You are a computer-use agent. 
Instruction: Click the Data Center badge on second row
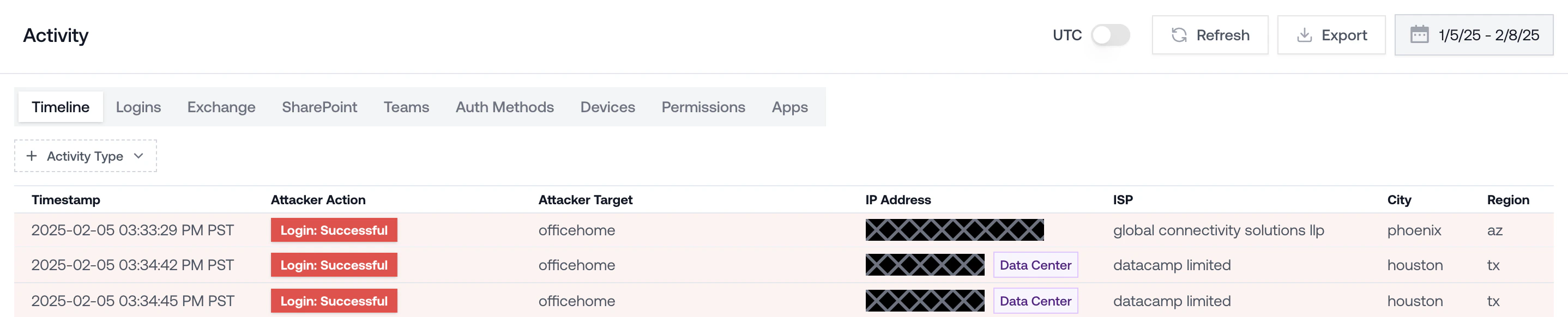pyautogui.click(x=1035, y=265)
